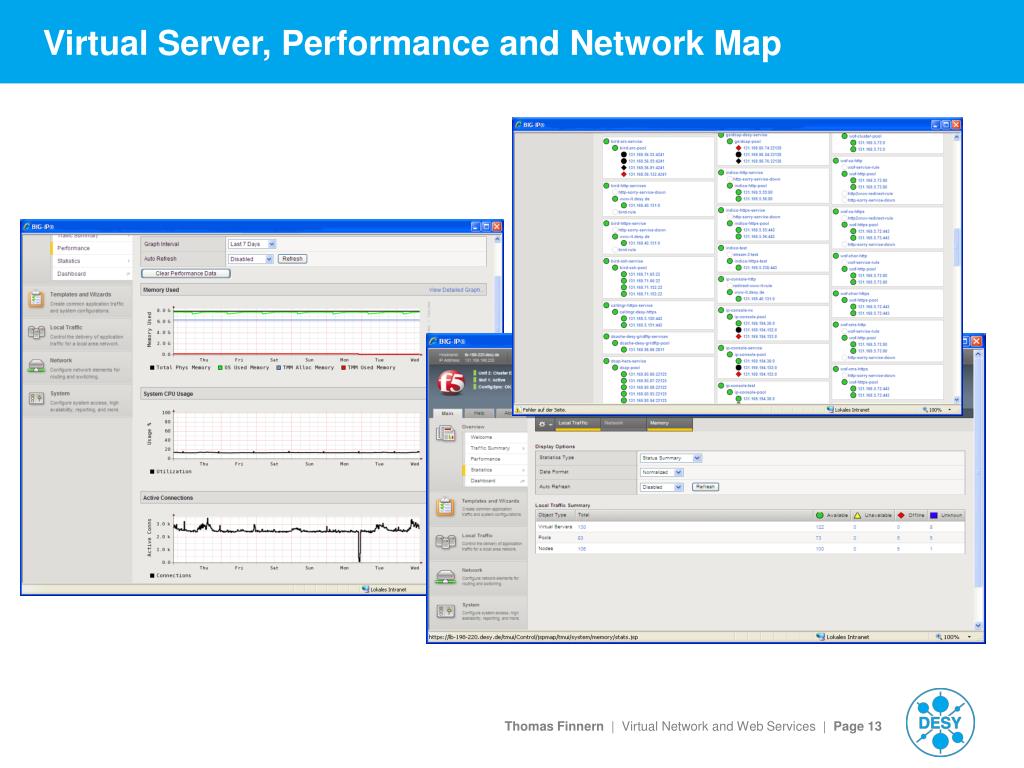Click scroll-up arrow in performance window scrollbar

(498, 240)
